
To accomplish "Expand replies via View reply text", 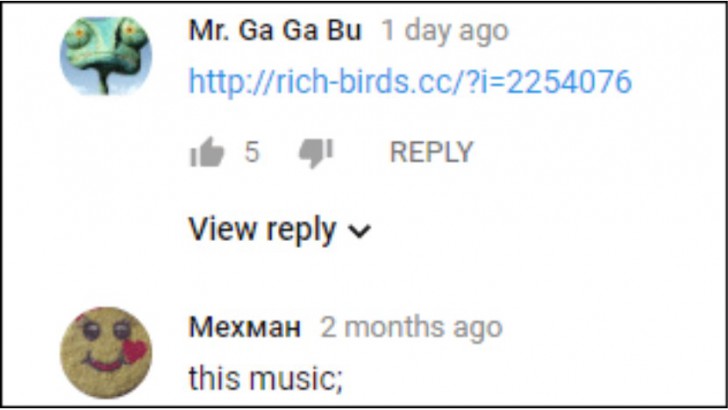I will (262, 230).
